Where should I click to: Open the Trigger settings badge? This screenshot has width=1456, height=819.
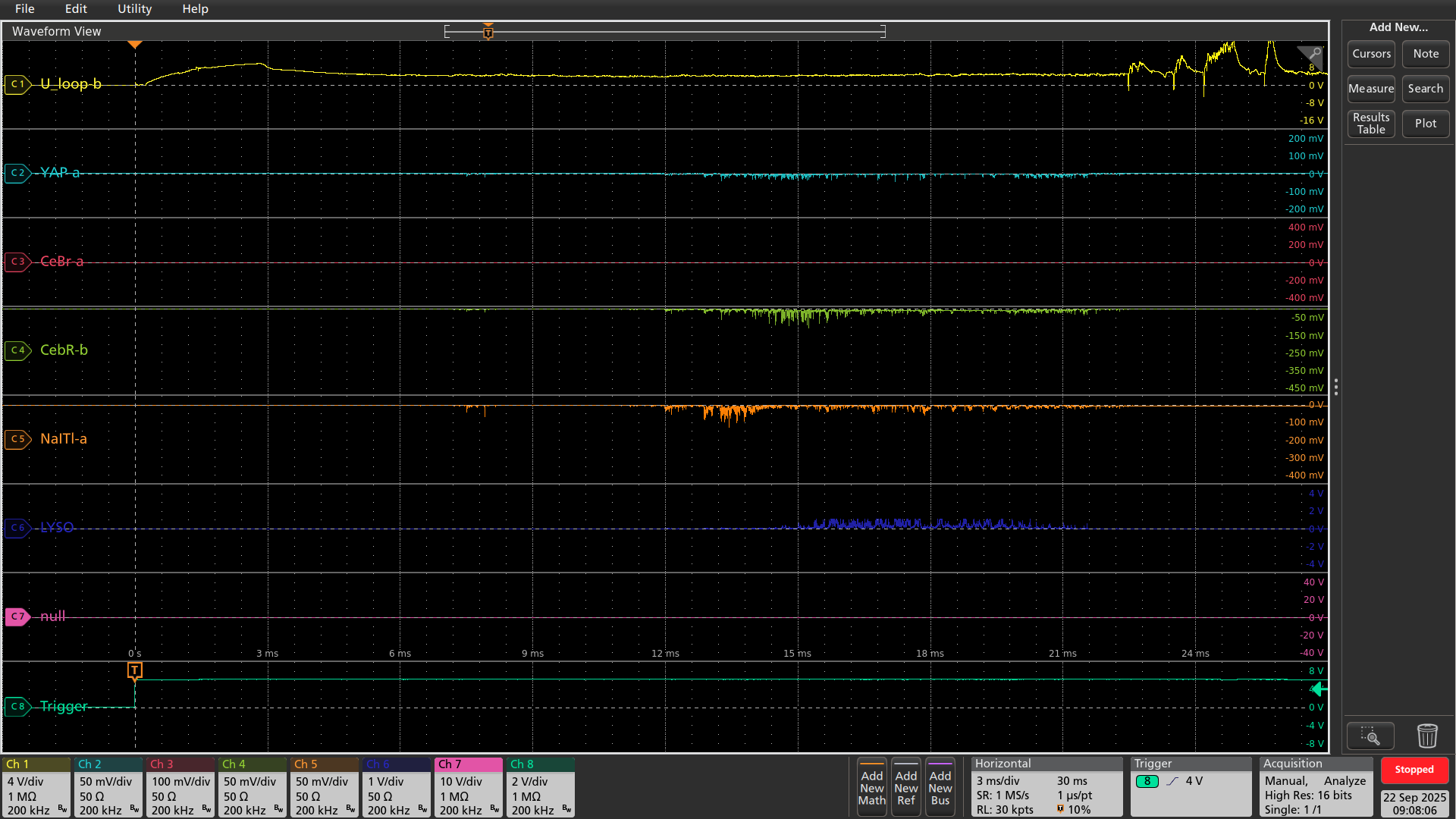[1191, 787]
